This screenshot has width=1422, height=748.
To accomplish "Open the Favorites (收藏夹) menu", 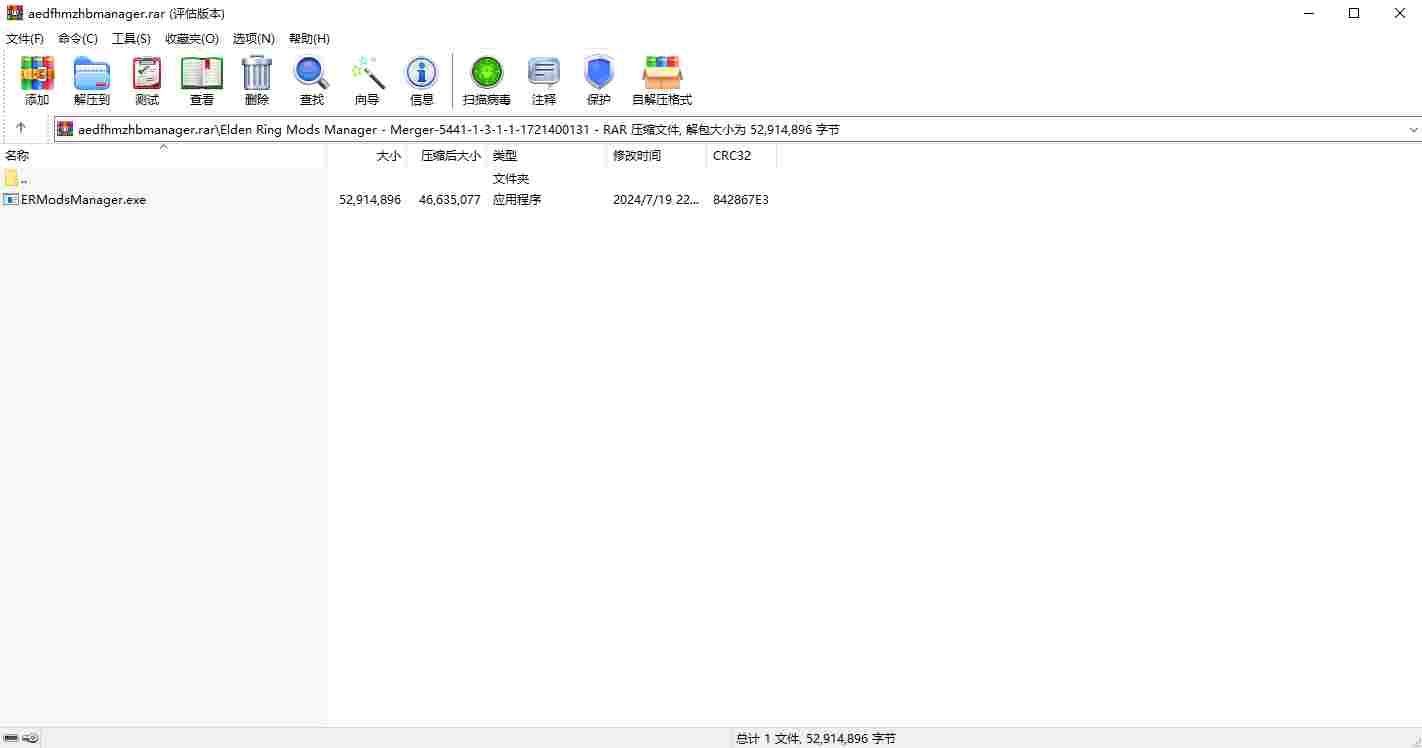I will [x=192, y=38].
